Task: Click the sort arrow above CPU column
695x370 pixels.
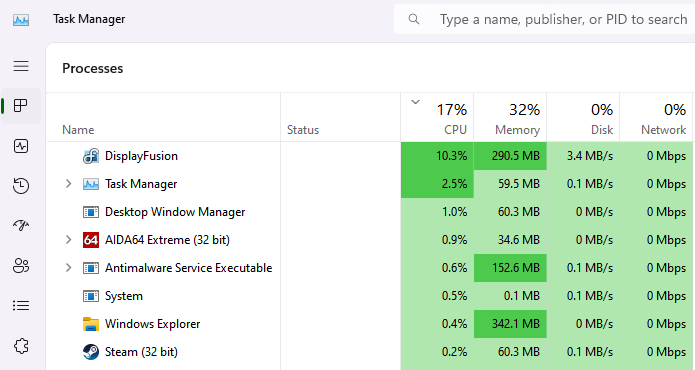Action: click(x=415, y=102)
